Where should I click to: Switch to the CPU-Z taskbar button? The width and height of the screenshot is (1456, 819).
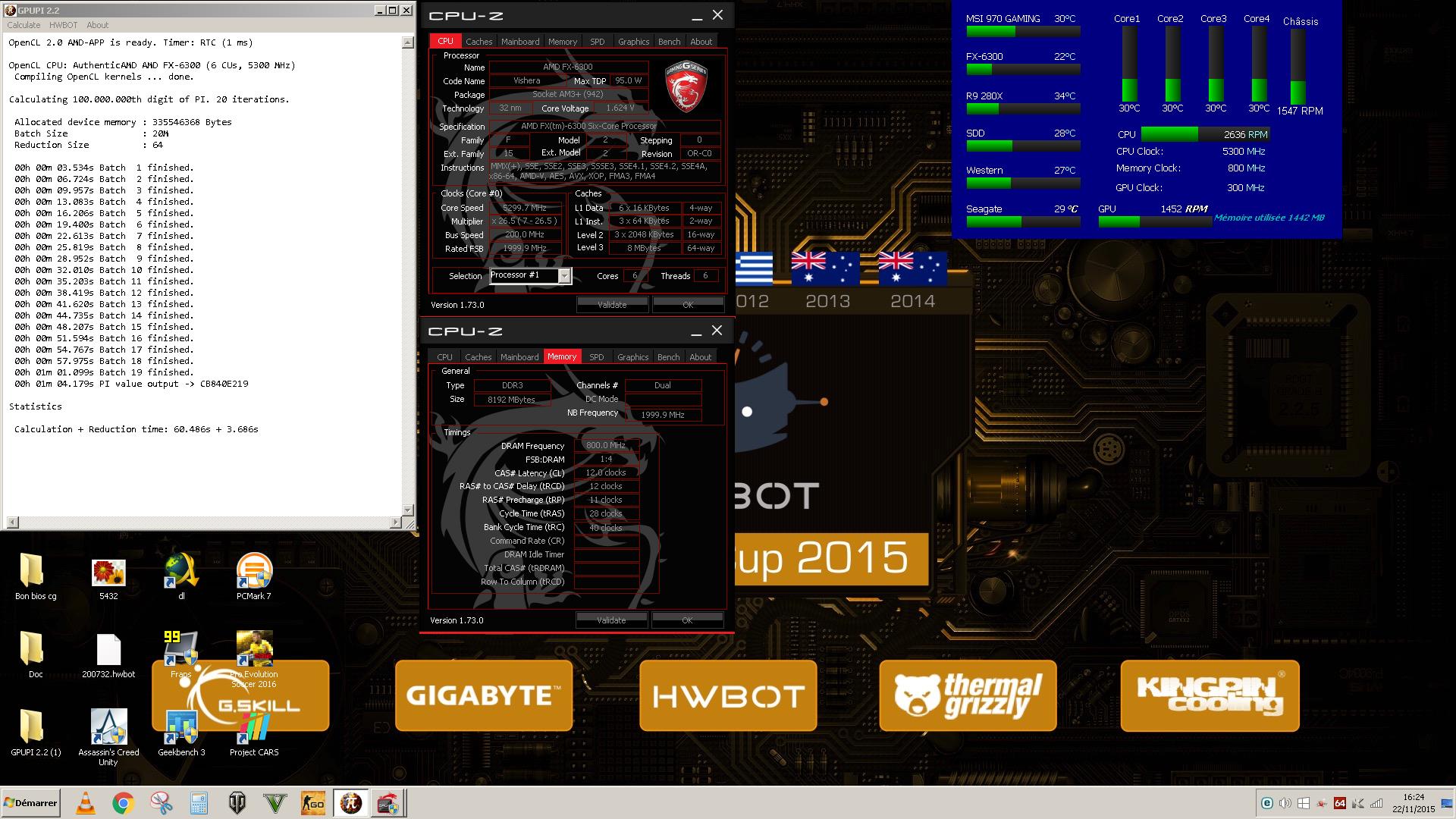[x=388, y=803]
